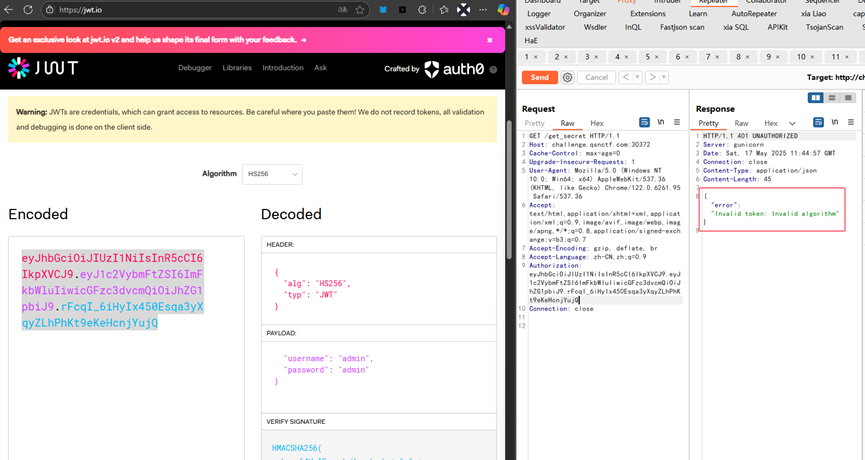Switch Response view to Raw
Viewport: 865px width, 460px height.
741,124
